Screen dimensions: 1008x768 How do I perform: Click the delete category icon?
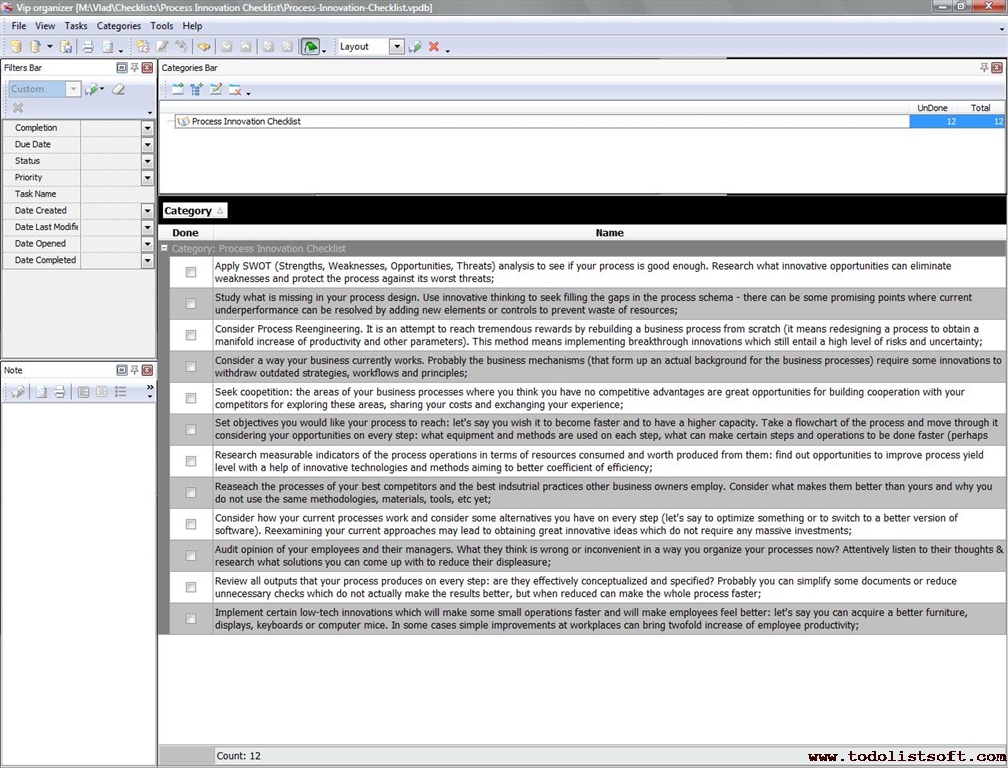click(x=235, y=90)
